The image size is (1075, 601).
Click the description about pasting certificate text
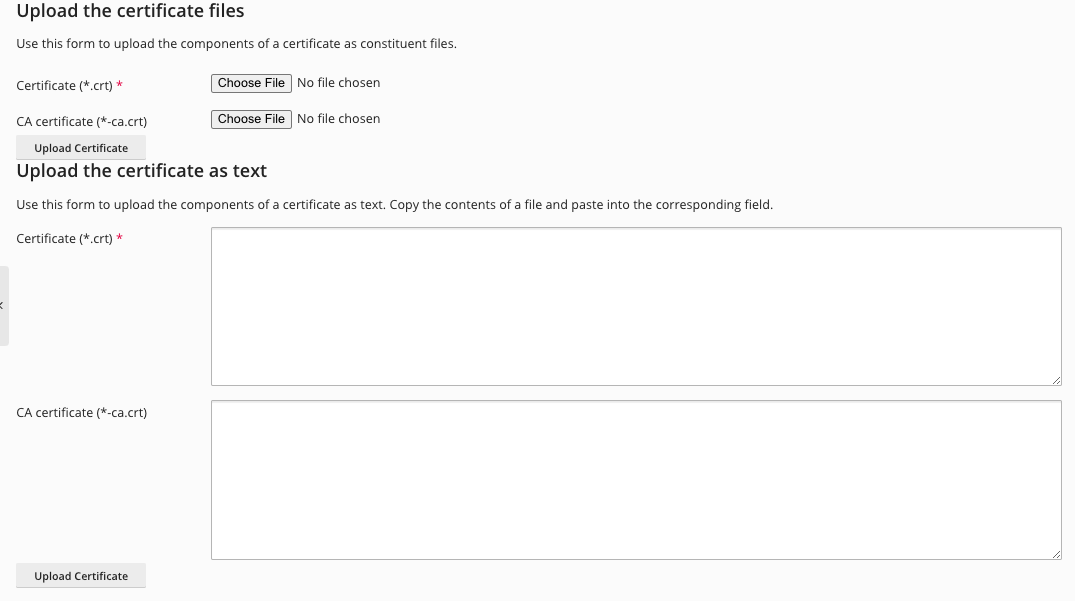[x=394, y=205]
